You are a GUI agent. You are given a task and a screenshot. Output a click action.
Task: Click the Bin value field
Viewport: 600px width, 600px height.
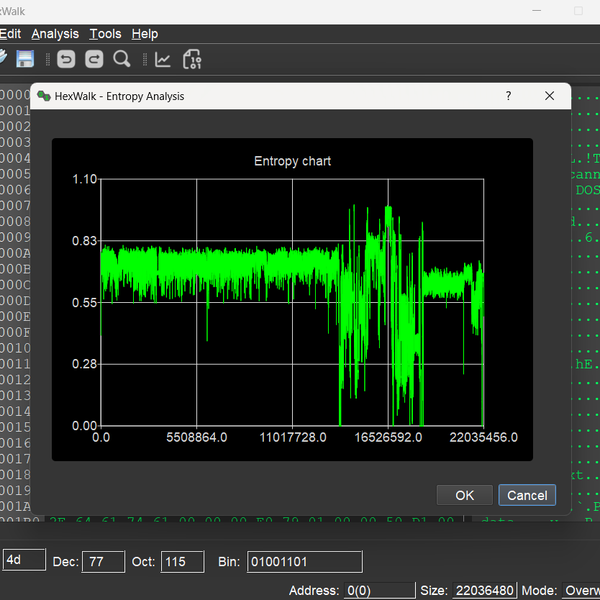[x=304, y=561]
